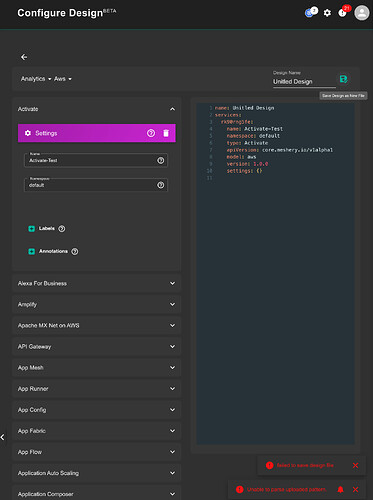The height and width of the screenshot is (500, 373).
Task: Click YAML line 'model: aws'
Action: [x=241, y=157]
